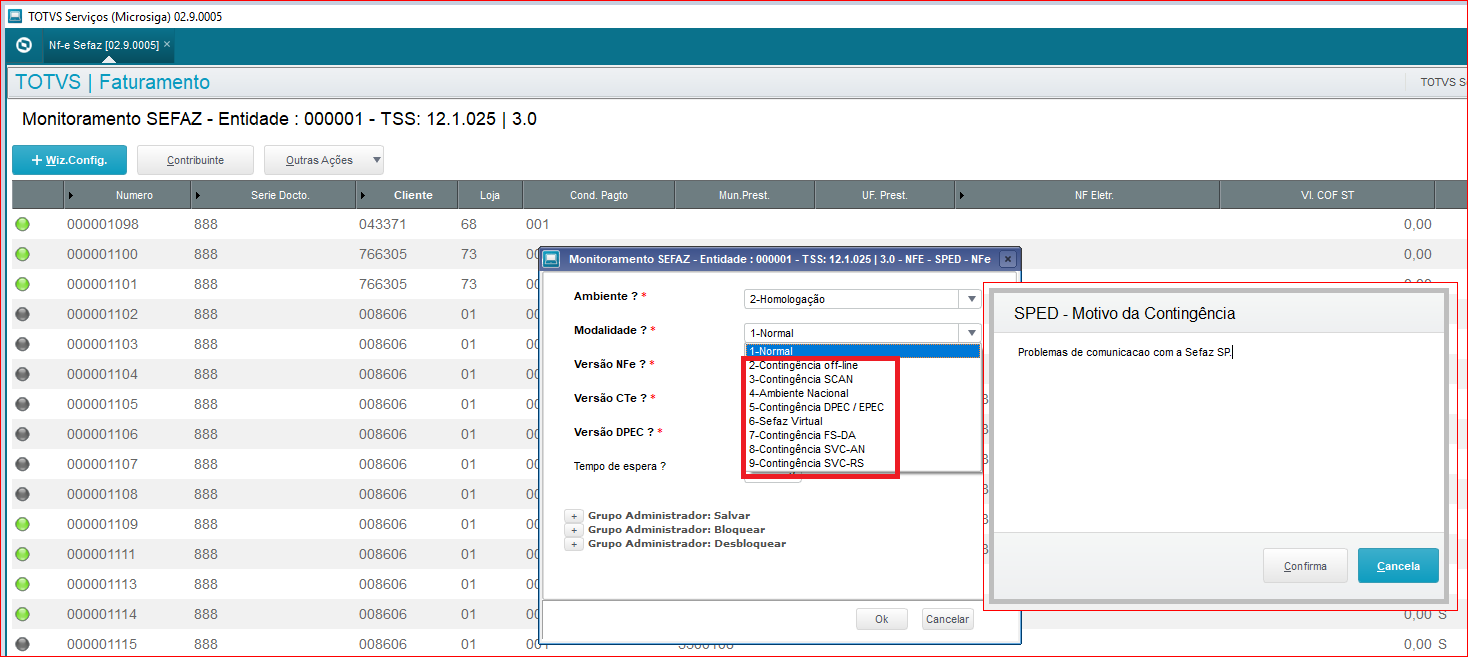Click the gray status icon for note 000001104
The height and width of the screenshot is (657, 1468).
pyautogui.click(x=23, y=374)
